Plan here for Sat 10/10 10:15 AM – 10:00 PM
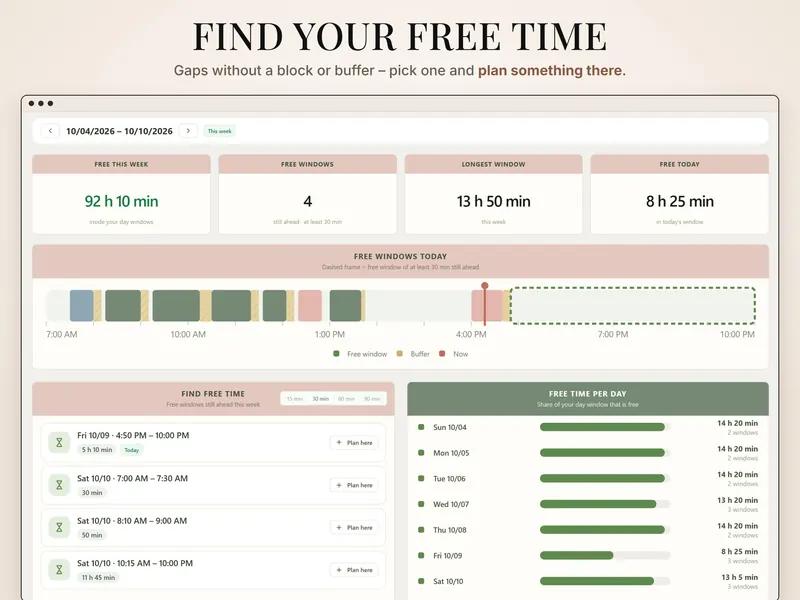 tap(354, 570)
